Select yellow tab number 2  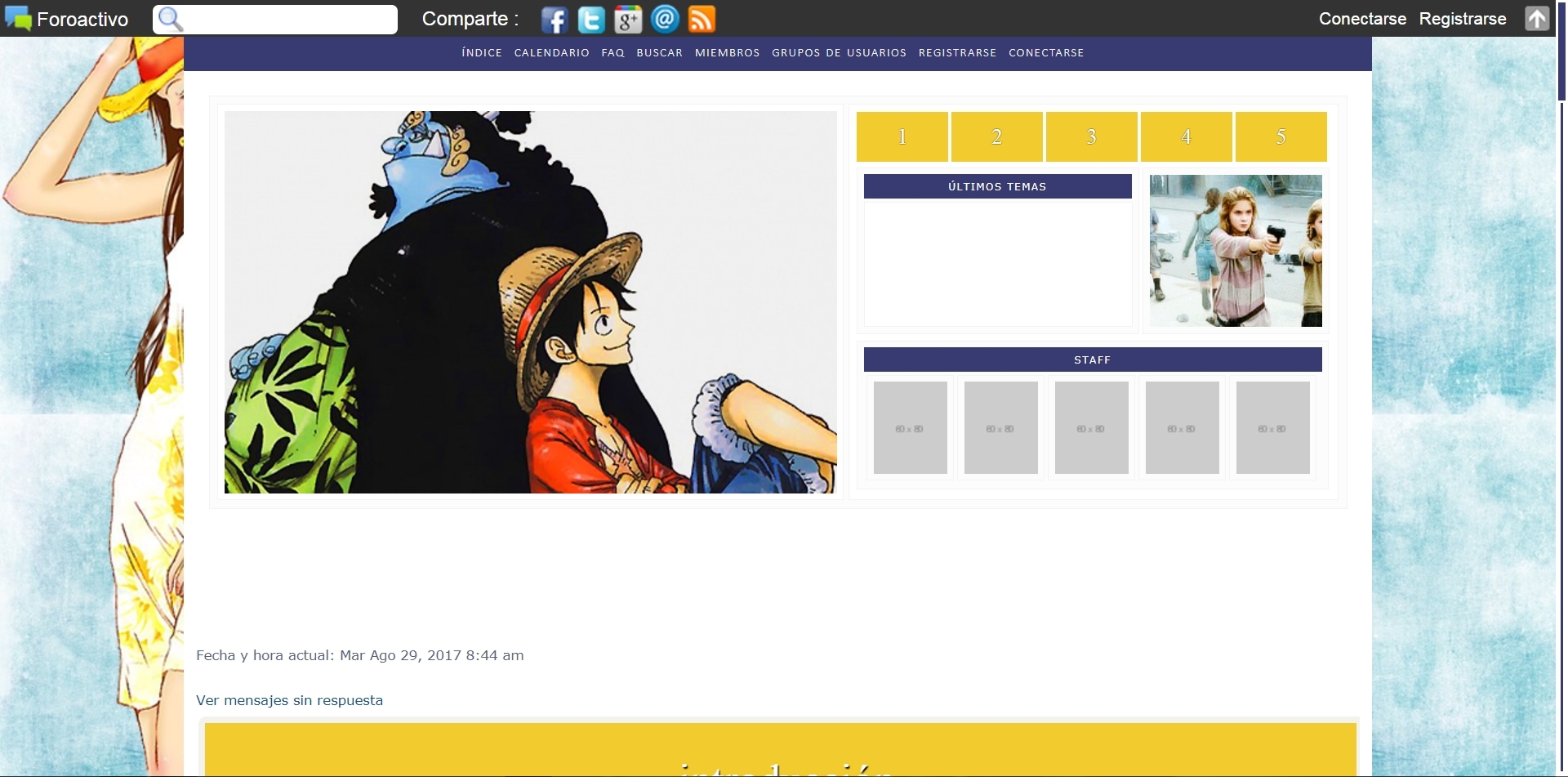tap(997, 136)
